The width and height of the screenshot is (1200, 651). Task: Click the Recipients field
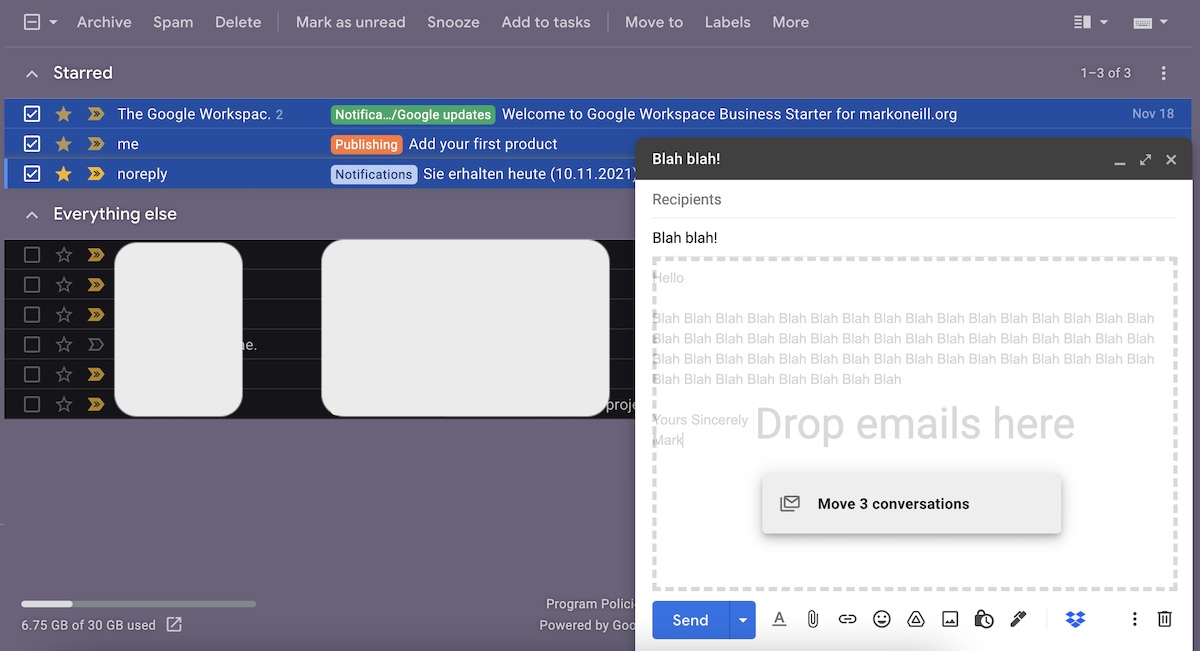912,200
